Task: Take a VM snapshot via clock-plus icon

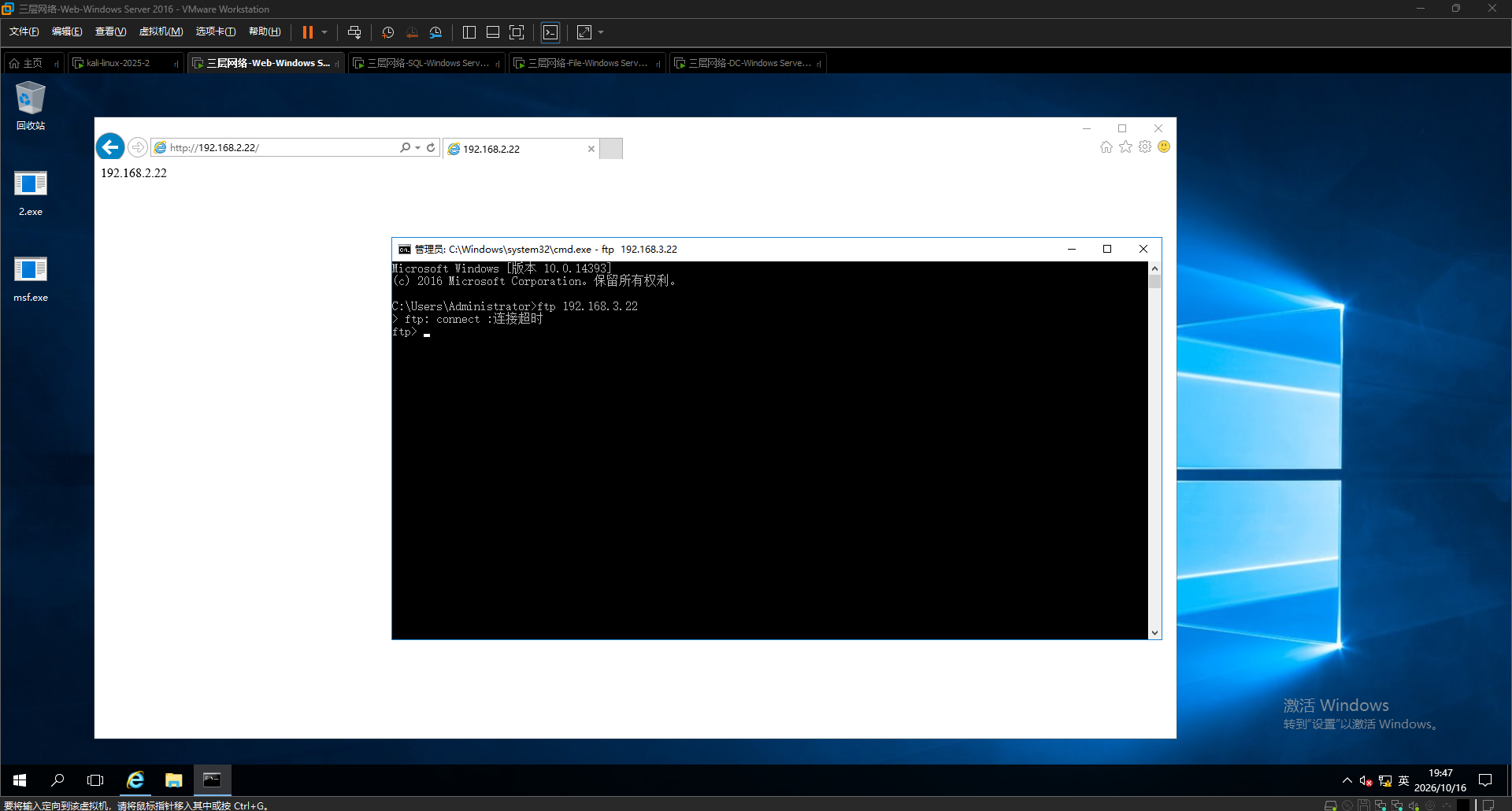Action: pos(387,32)
